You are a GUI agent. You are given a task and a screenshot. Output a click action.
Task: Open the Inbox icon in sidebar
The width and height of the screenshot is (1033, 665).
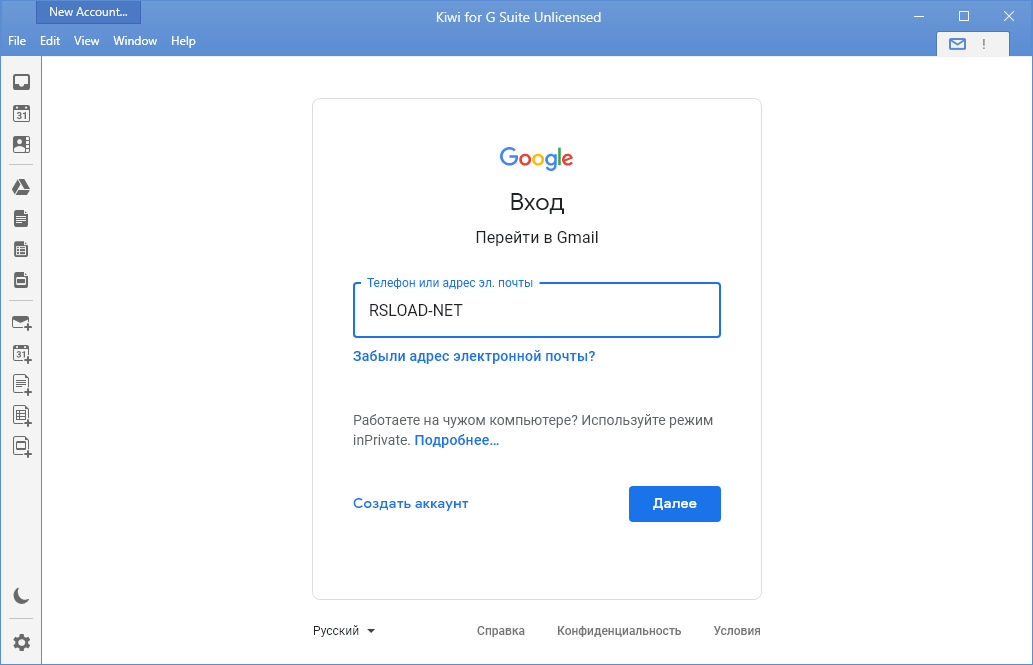tap(21, 82)
